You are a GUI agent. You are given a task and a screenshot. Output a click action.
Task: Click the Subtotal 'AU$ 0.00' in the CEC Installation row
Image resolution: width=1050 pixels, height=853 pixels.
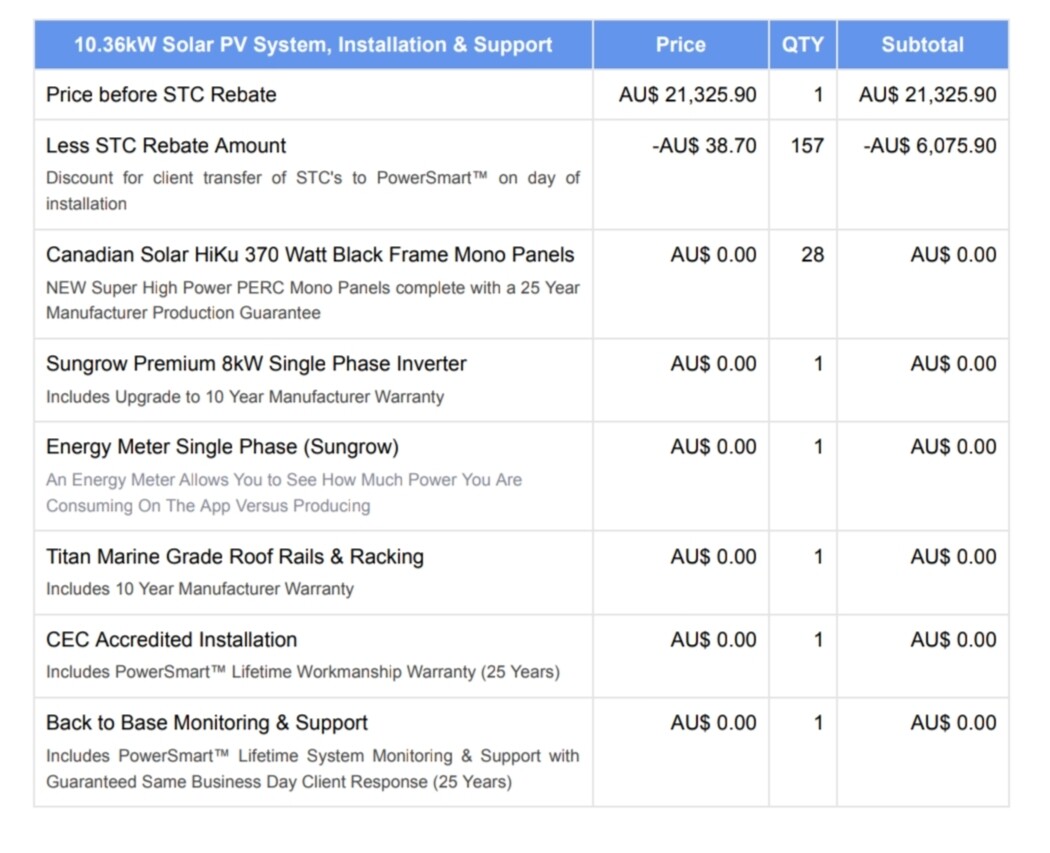click(x=953, y=639)
